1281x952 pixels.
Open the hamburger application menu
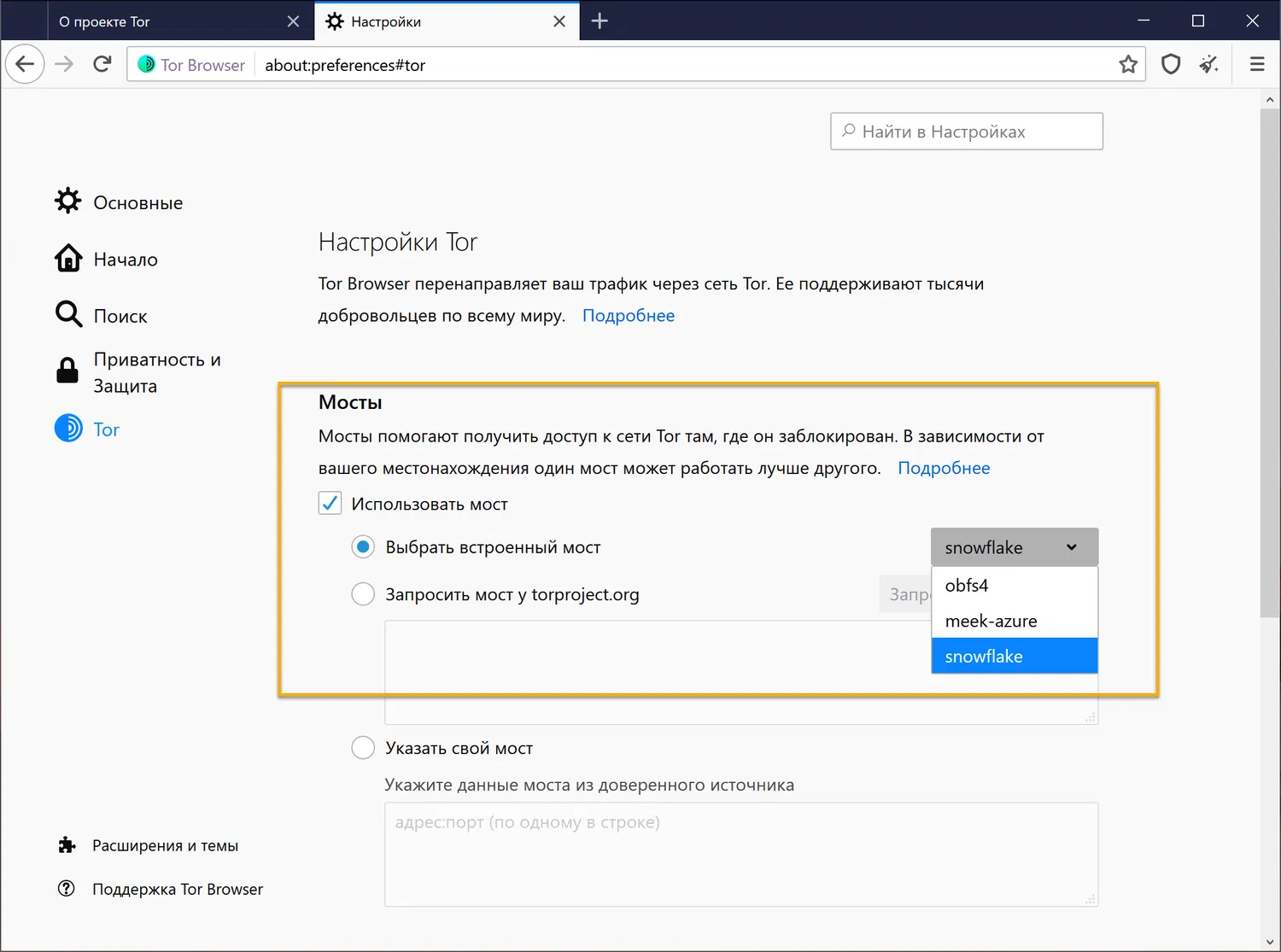[x=1257, y=64]
